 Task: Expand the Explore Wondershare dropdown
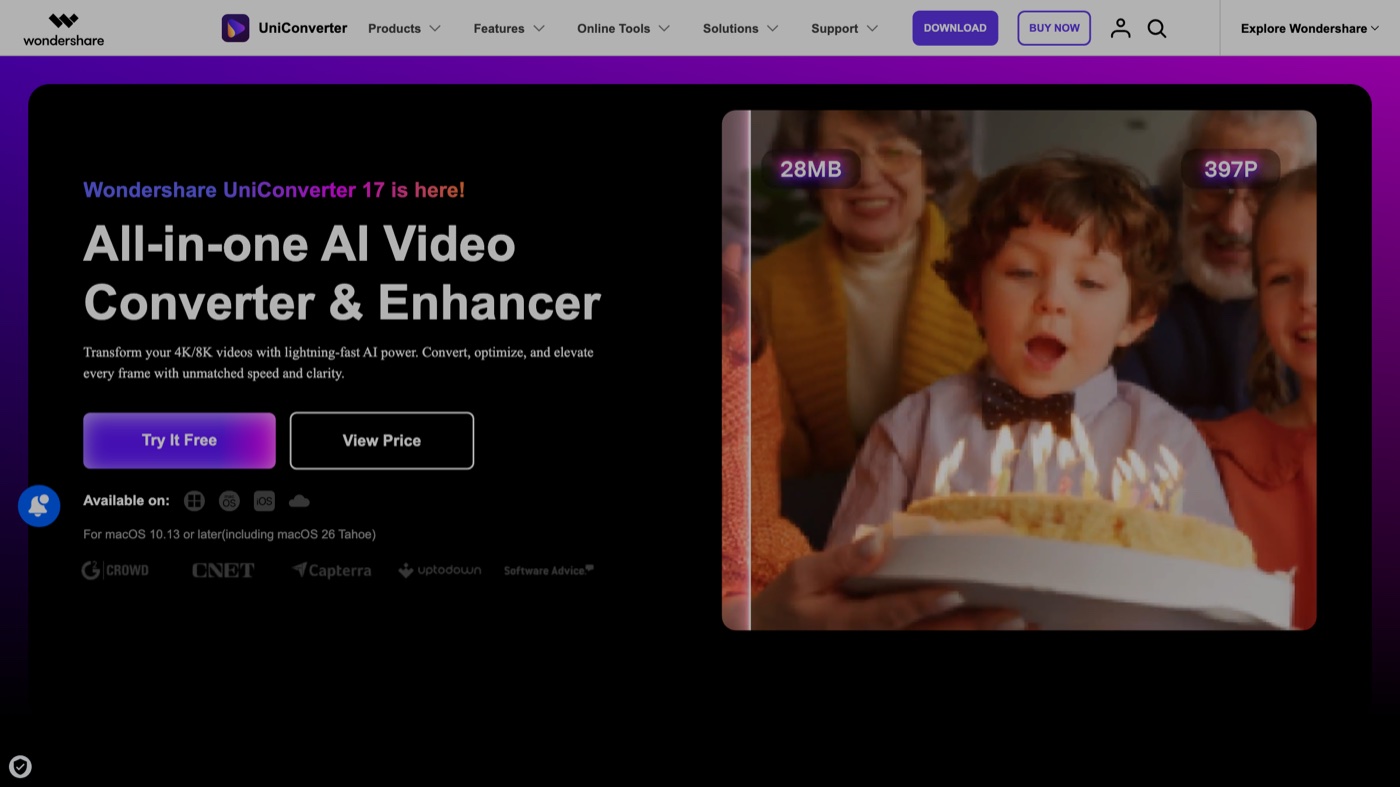click(1309, 28)
